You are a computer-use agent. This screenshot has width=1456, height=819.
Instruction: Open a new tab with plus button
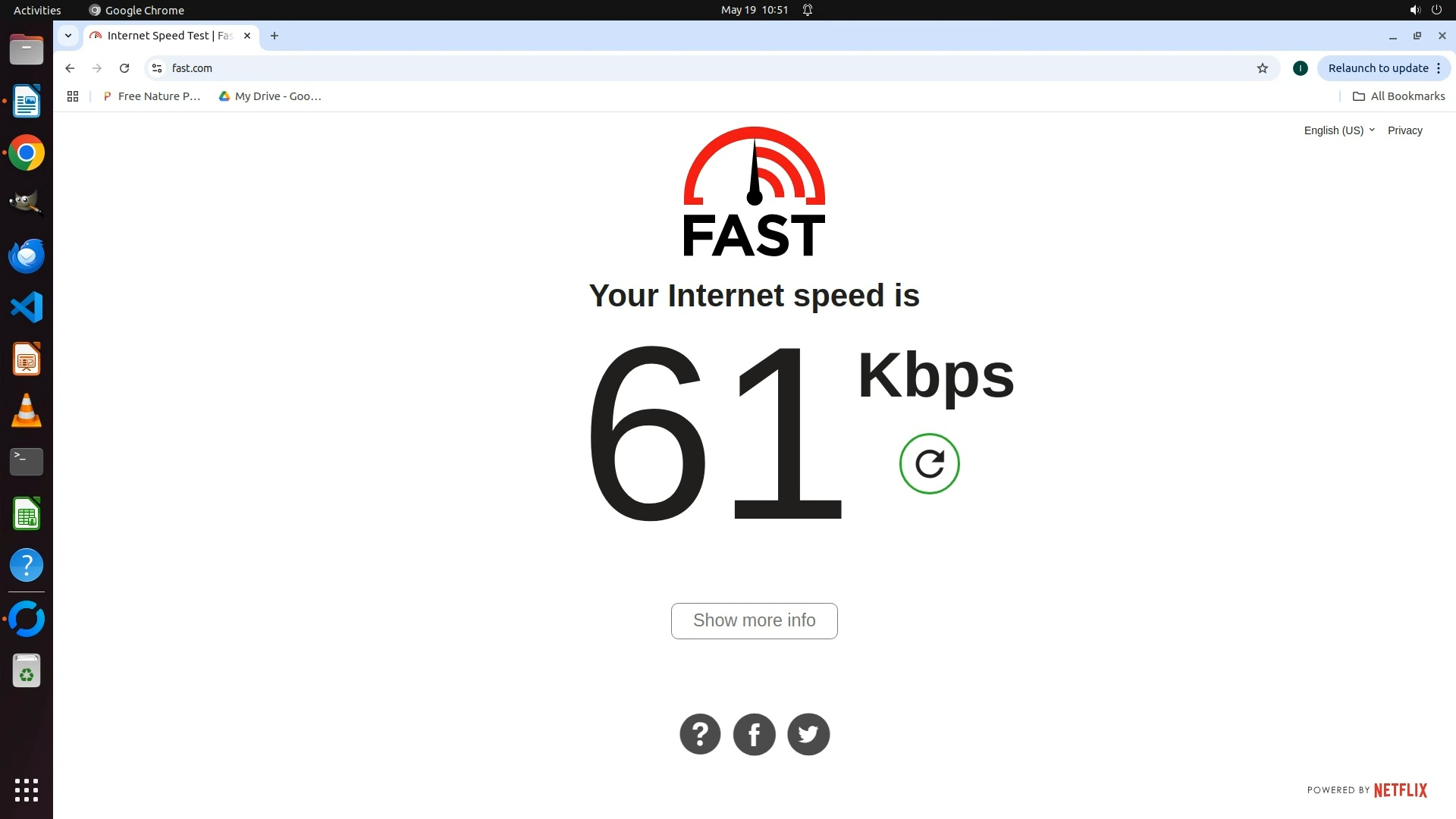coord(275,36)
